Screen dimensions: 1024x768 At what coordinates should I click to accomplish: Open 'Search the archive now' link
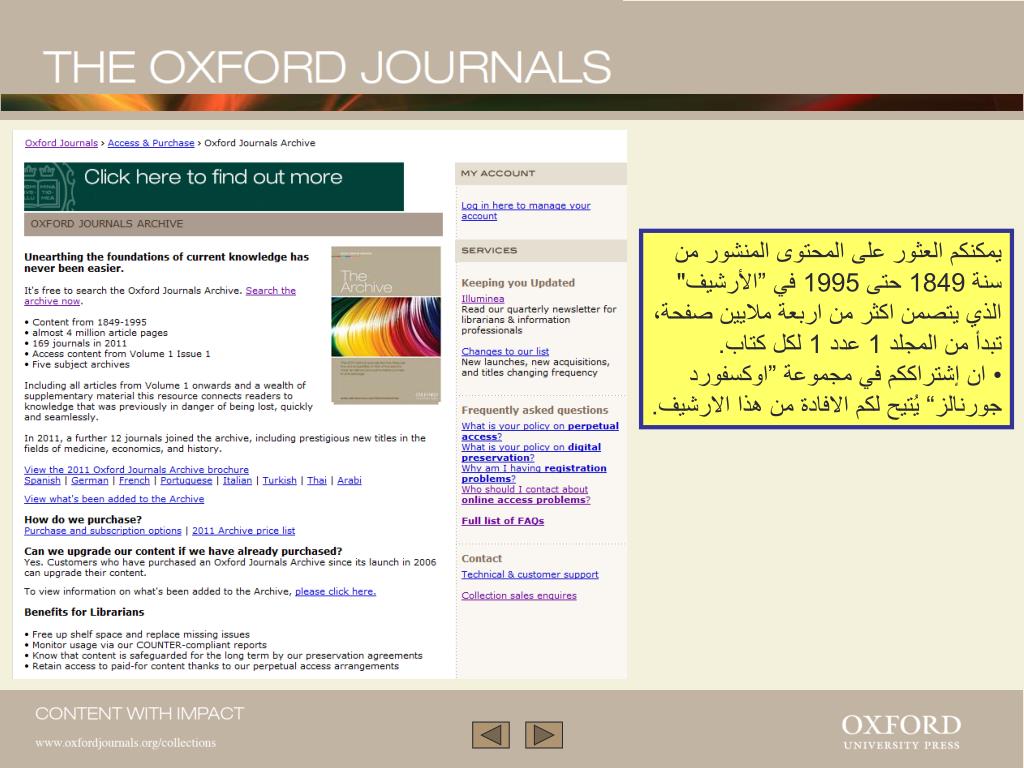(x=160, y=296)
